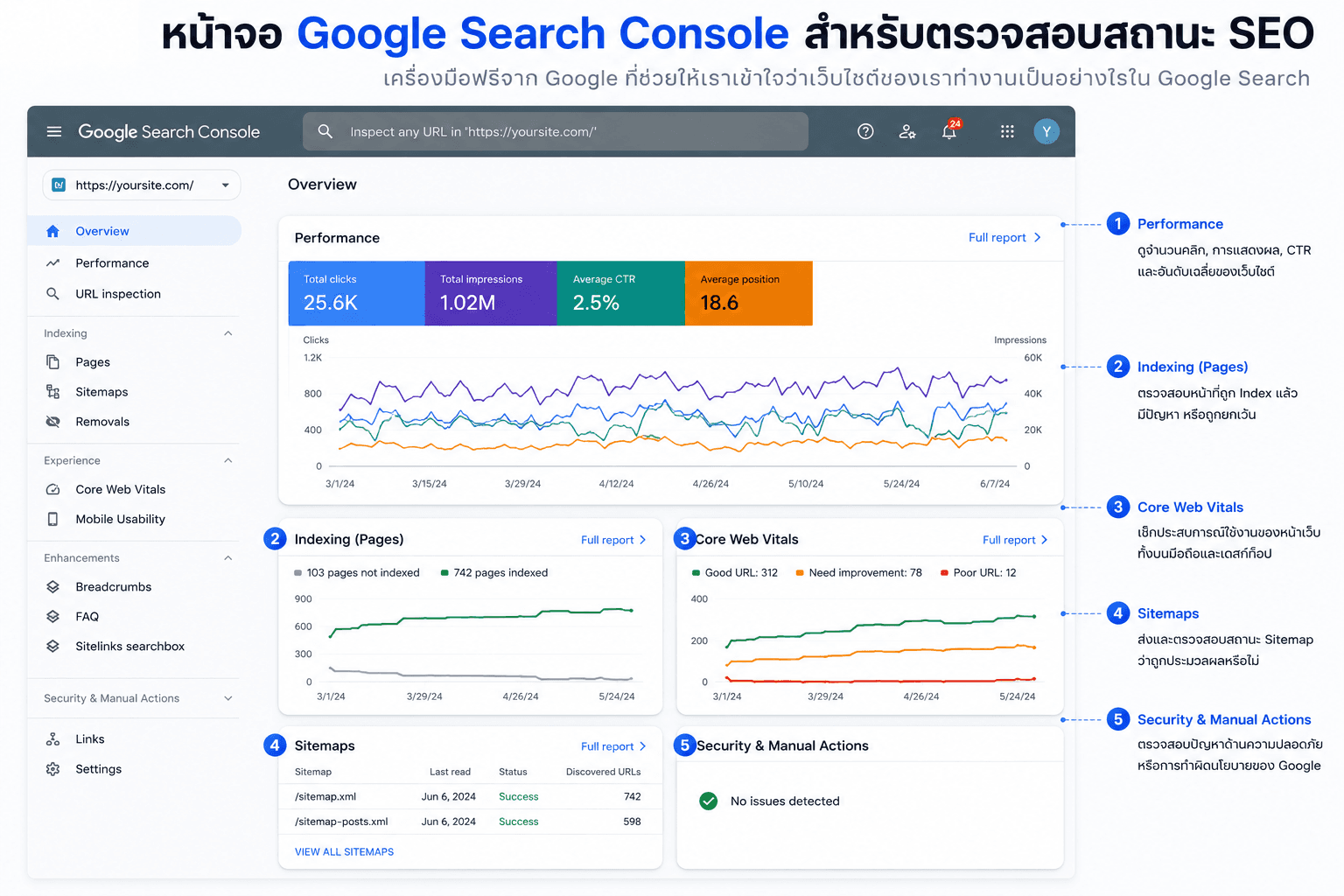Image resolution: width=1344 pixels, height=896 pixels.
Task: Open Core Web Vitals Full report link
Action: (1015, 540)
